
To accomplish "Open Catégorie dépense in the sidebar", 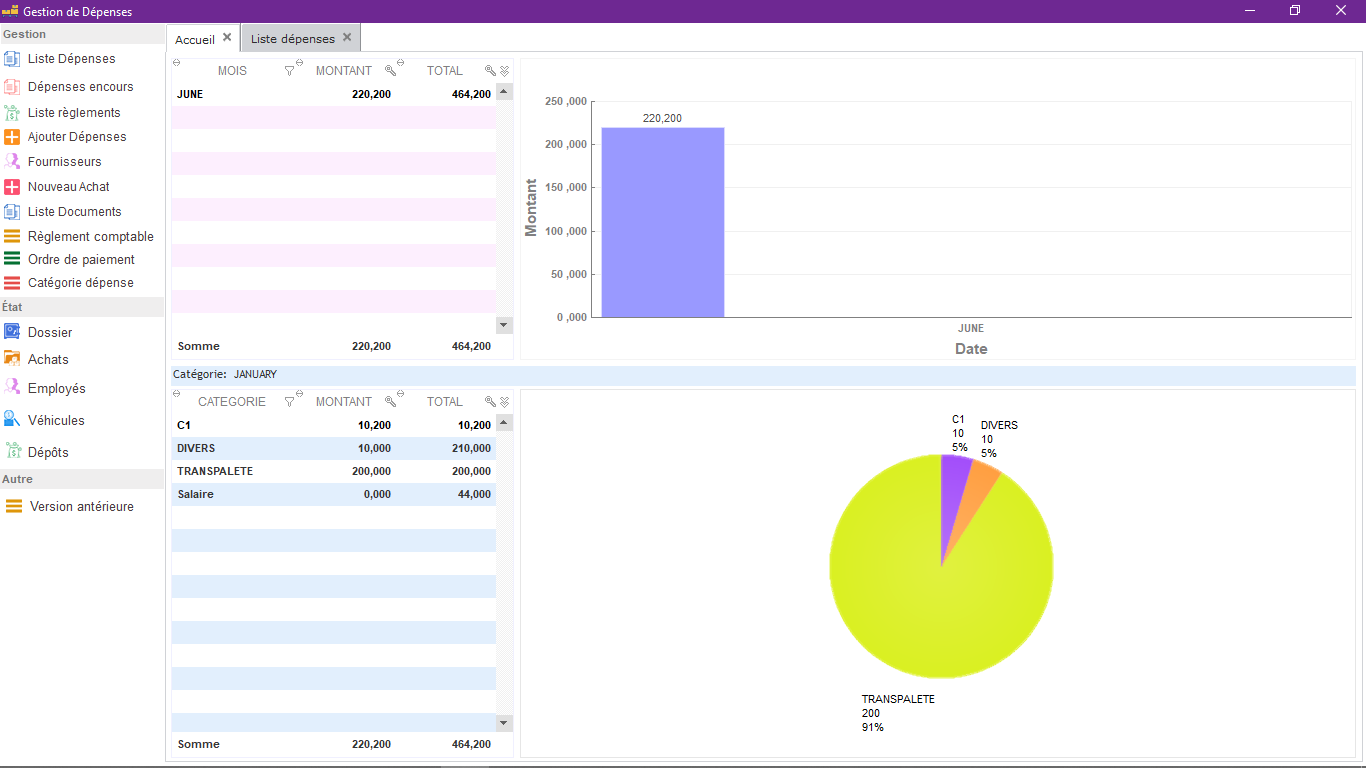I will click(x=81, y=283).
